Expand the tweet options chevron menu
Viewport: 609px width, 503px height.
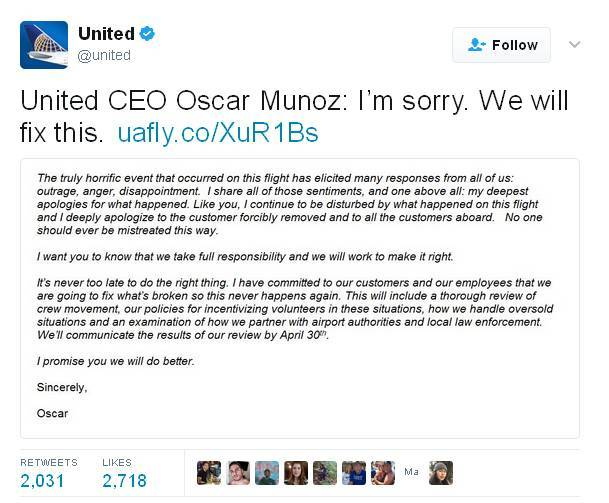(574, 44)
